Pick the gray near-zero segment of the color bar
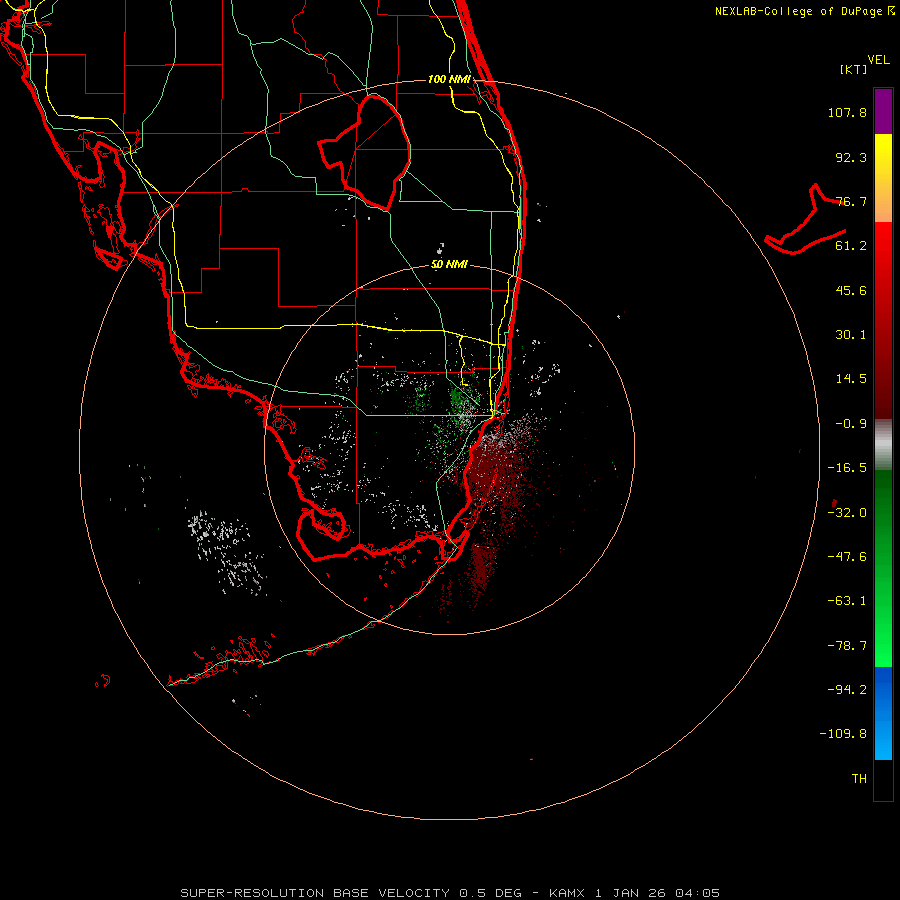This screenshot has height=900, width=900. (x=883, y=445)
